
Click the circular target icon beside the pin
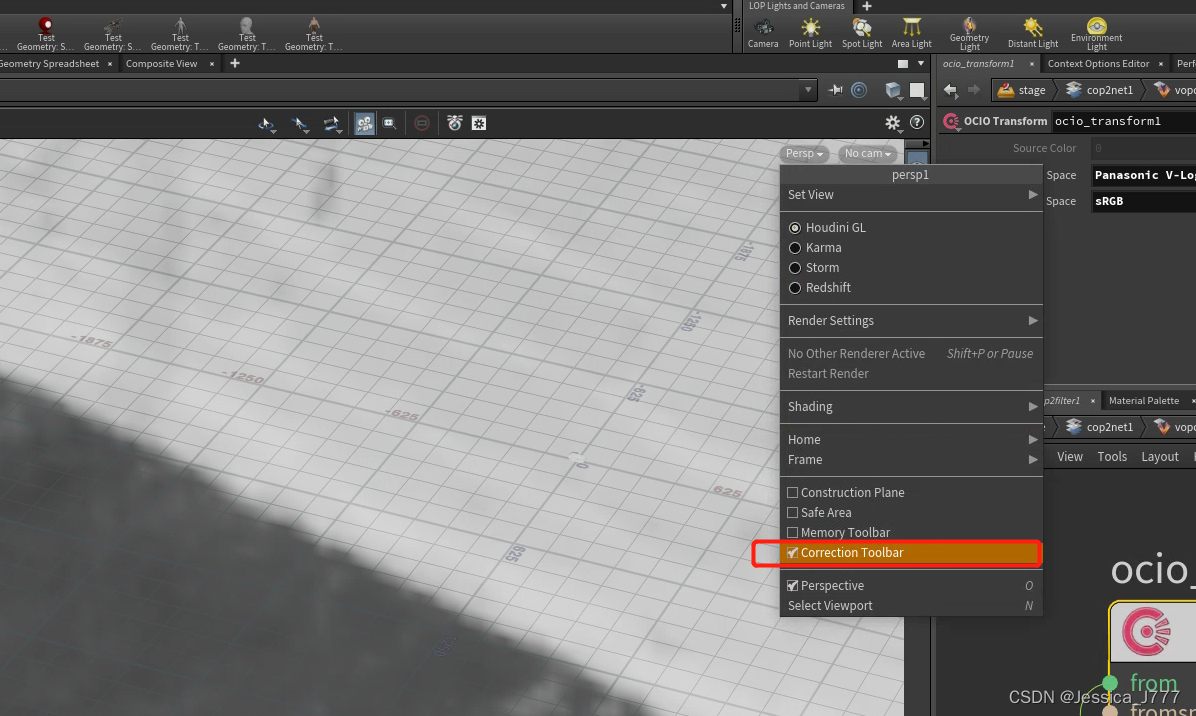(859, 90)
